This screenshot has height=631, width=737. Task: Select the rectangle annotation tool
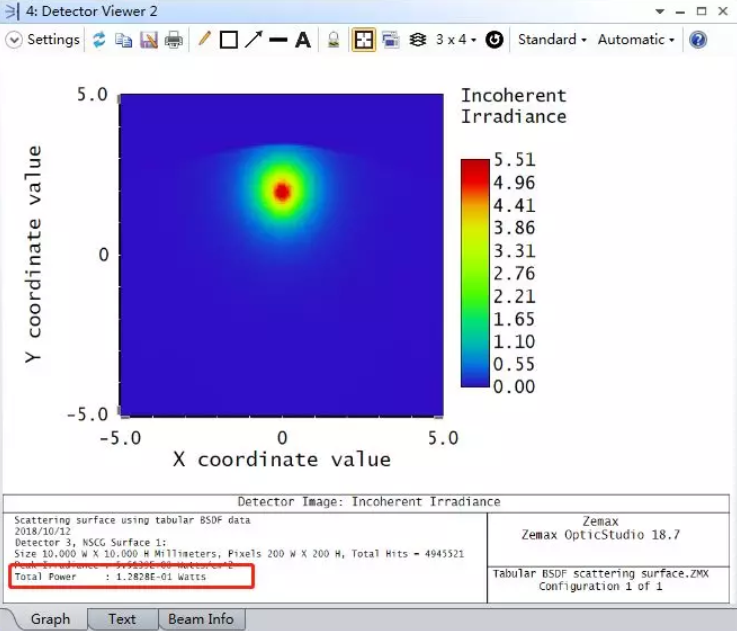(228, 40)
